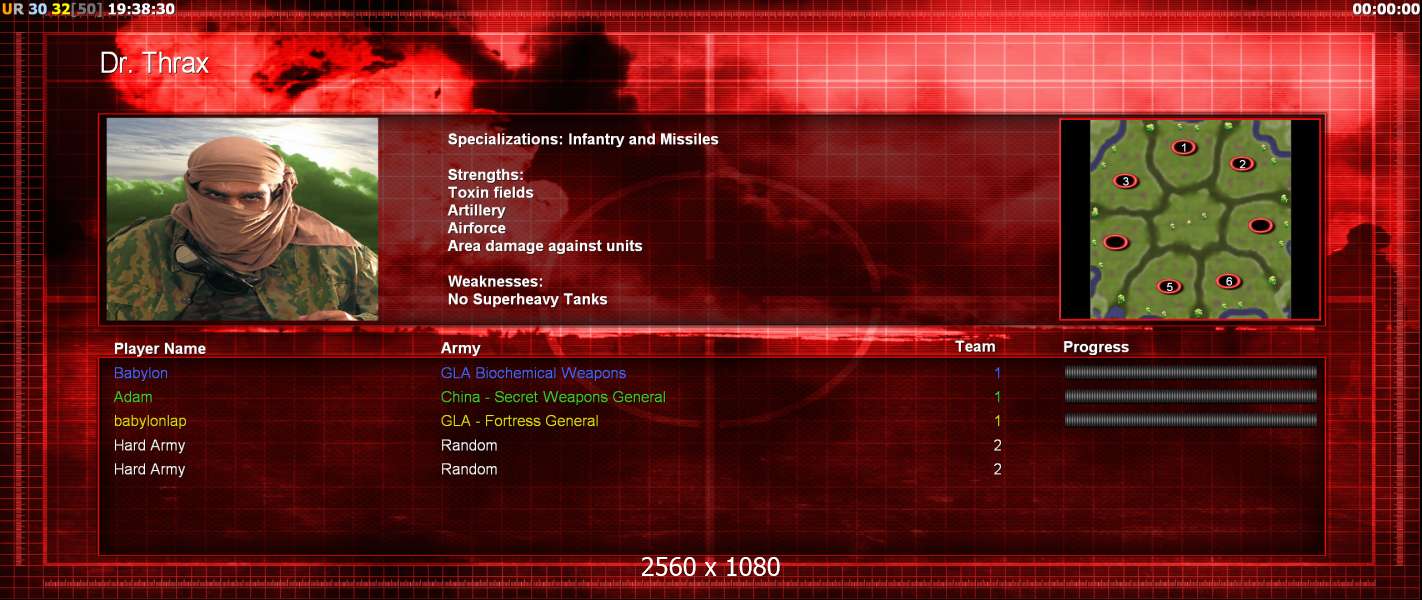1422x600 pixels.
Task: Click the 2560 x 1080 resolution label
Action: coord(711,567)
